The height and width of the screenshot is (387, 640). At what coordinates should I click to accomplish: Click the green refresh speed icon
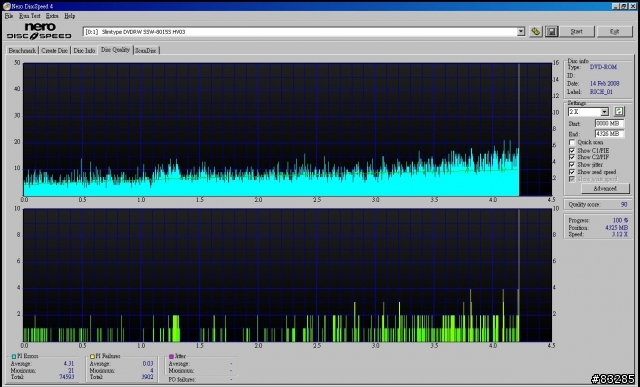click(x=619, y=111)
